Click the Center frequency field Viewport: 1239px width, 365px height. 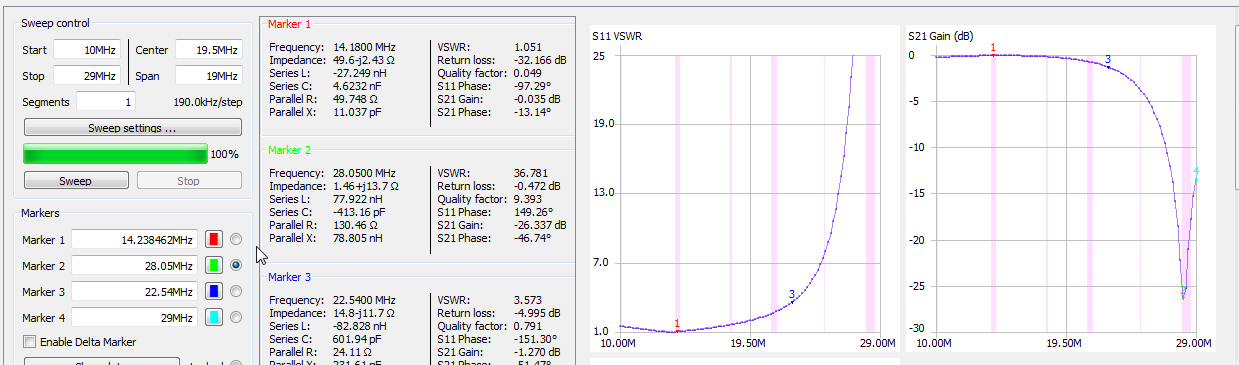pos(208,50)
